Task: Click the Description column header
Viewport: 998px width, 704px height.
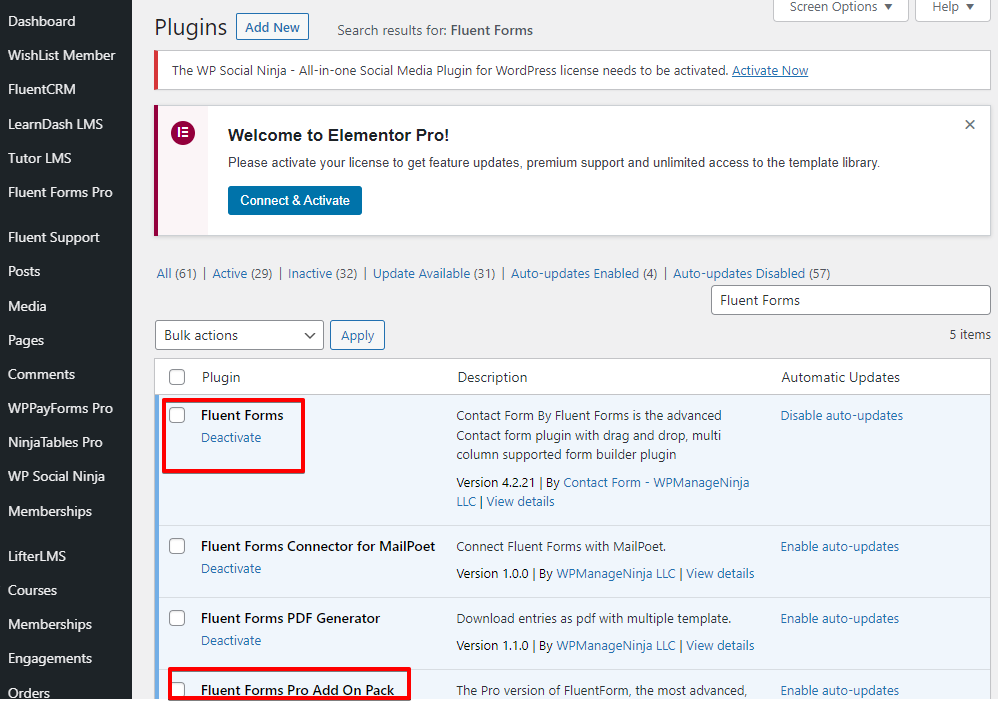Action: (x=492, y=377)
